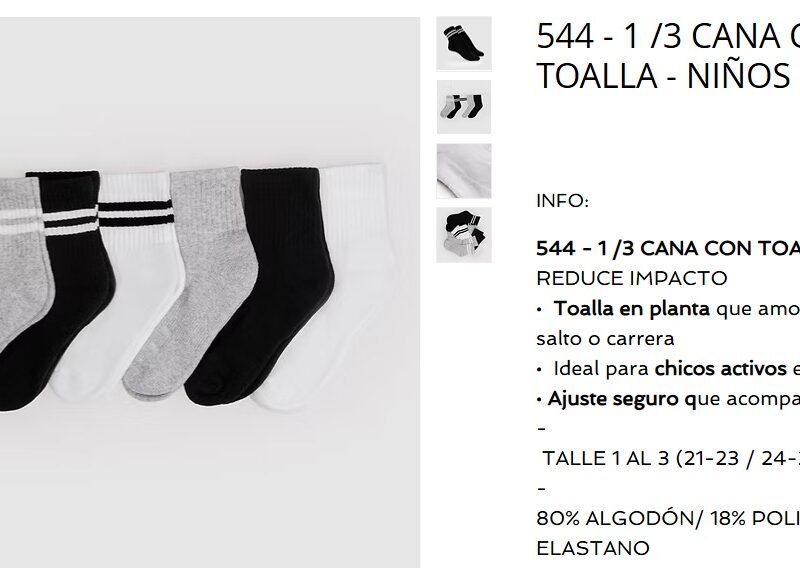The image size is (800, 576).
Task: Click the bold chicos activos phrase
Action: [x=720, y=369]
